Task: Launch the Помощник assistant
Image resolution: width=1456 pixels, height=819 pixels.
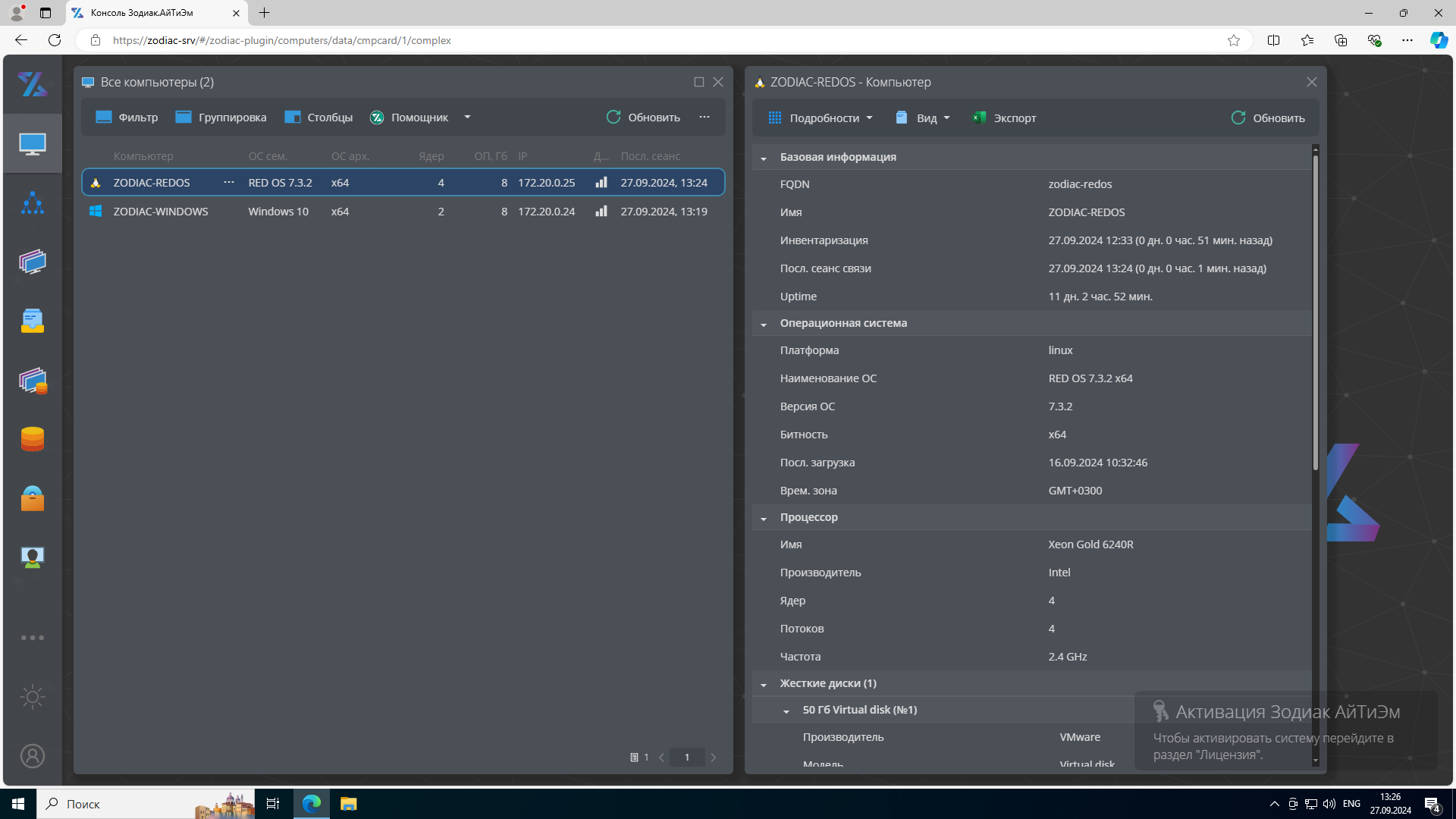Action: click(x=409, y=118)
